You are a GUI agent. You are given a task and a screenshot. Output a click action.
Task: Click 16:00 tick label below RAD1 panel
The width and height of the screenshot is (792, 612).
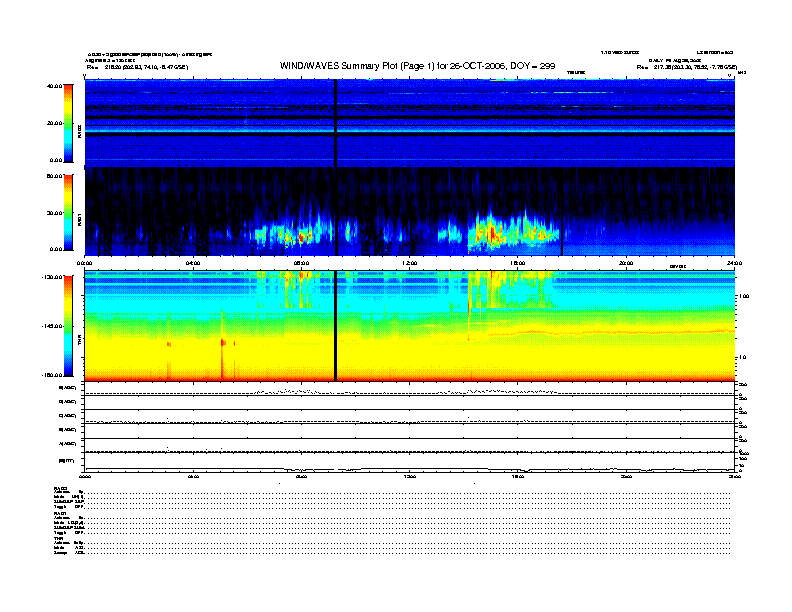pyautogui.click(x=518, y=263)
